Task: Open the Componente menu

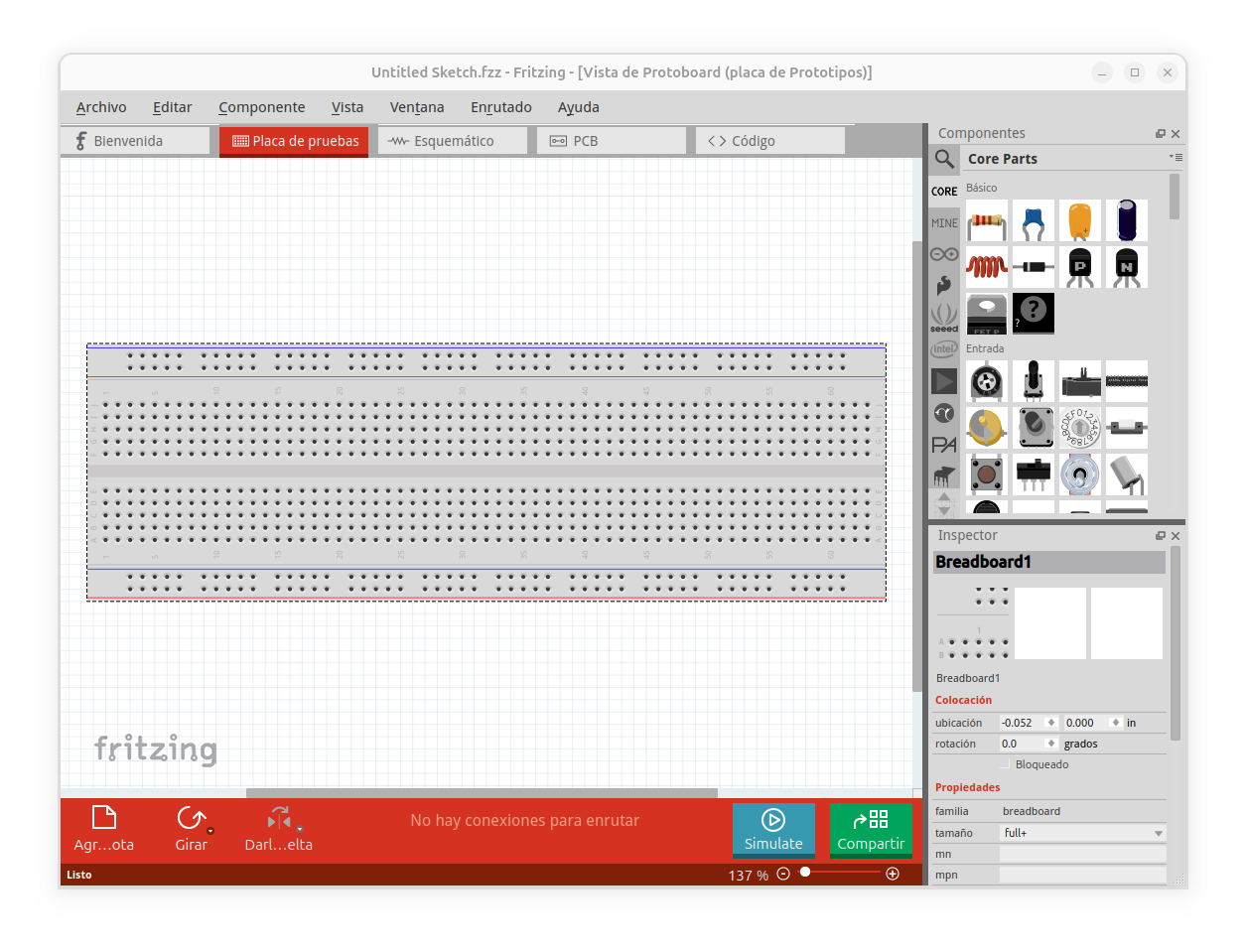Action: 262,107
